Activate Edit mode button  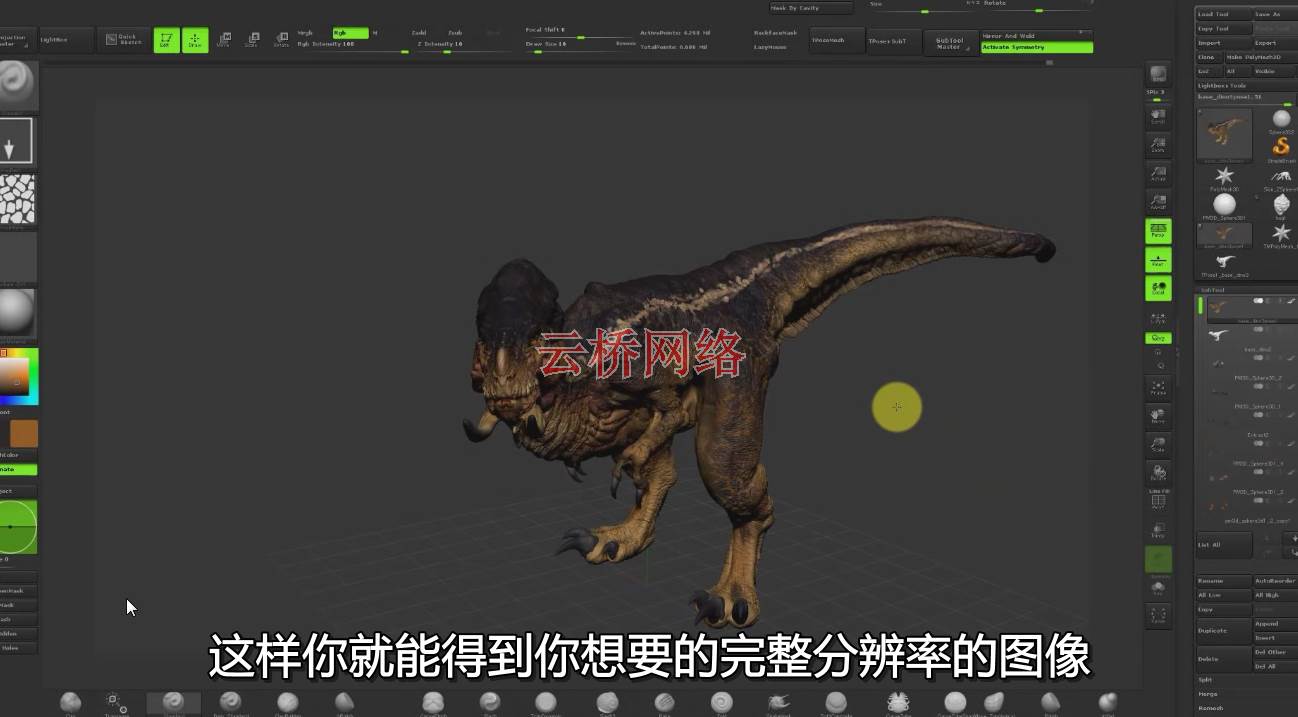166,40
